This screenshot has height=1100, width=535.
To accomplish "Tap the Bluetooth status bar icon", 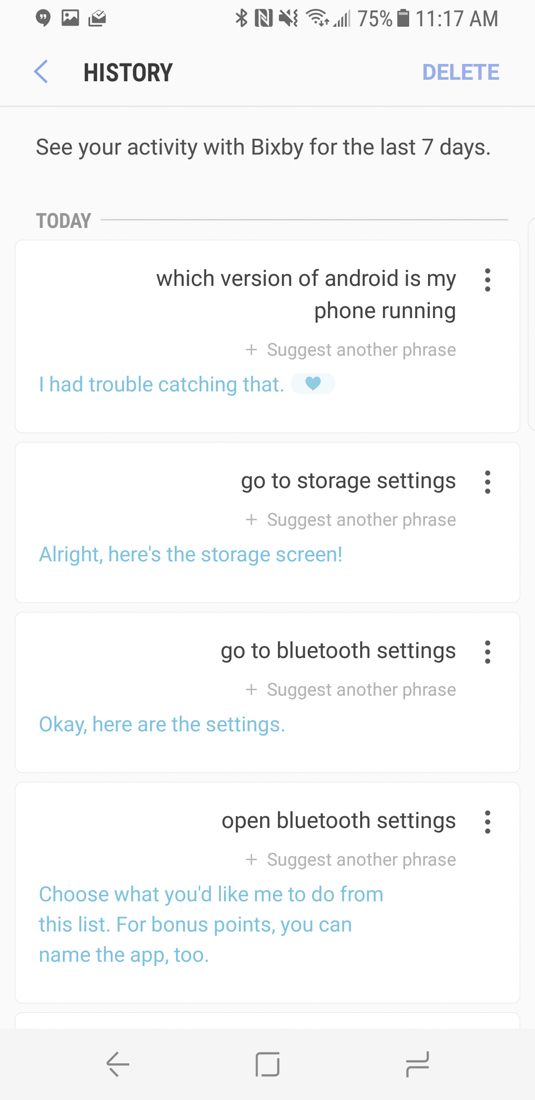I will pyautogui.click(x=242, y=19).
